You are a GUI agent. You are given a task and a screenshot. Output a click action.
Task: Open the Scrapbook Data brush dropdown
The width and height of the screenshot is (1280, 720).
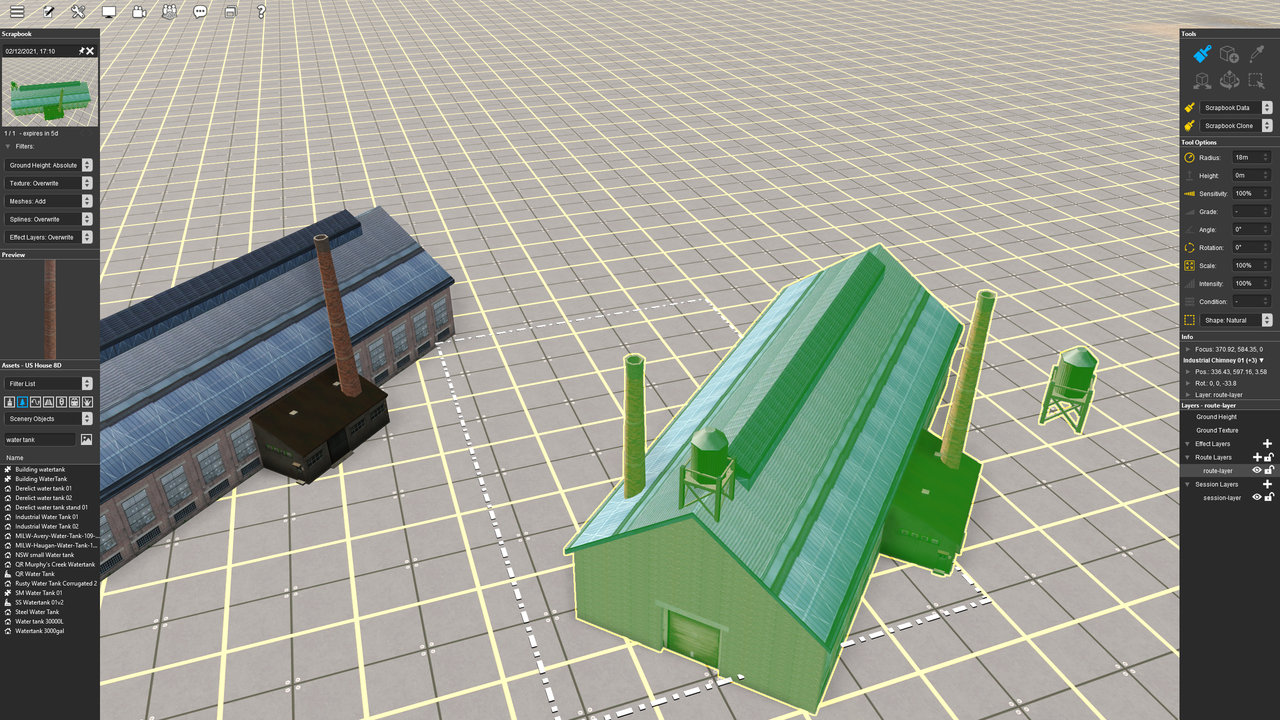1236,108
